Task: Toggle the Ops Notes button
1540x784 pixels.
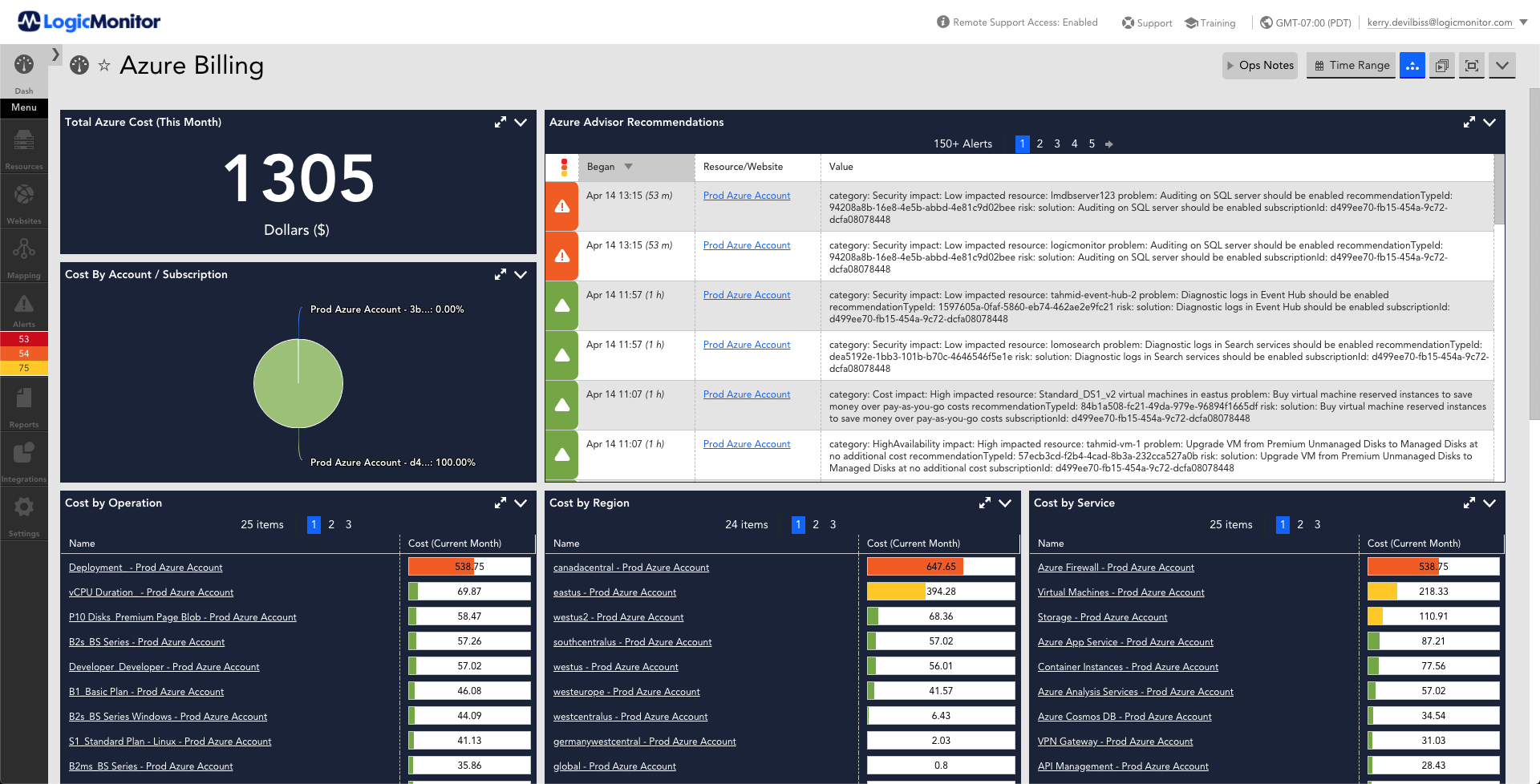Action: (1260, 66)
